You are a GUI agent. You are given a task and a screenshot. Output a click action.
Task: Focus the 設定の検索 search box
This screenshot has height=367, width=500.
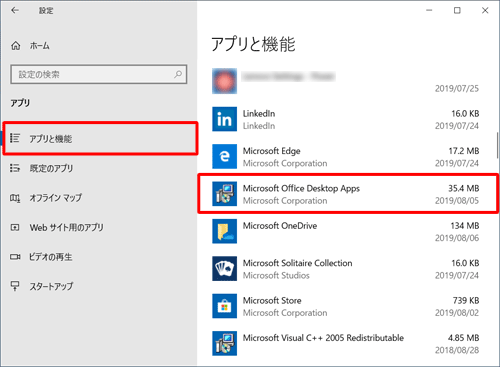click(x=99, y=74)
